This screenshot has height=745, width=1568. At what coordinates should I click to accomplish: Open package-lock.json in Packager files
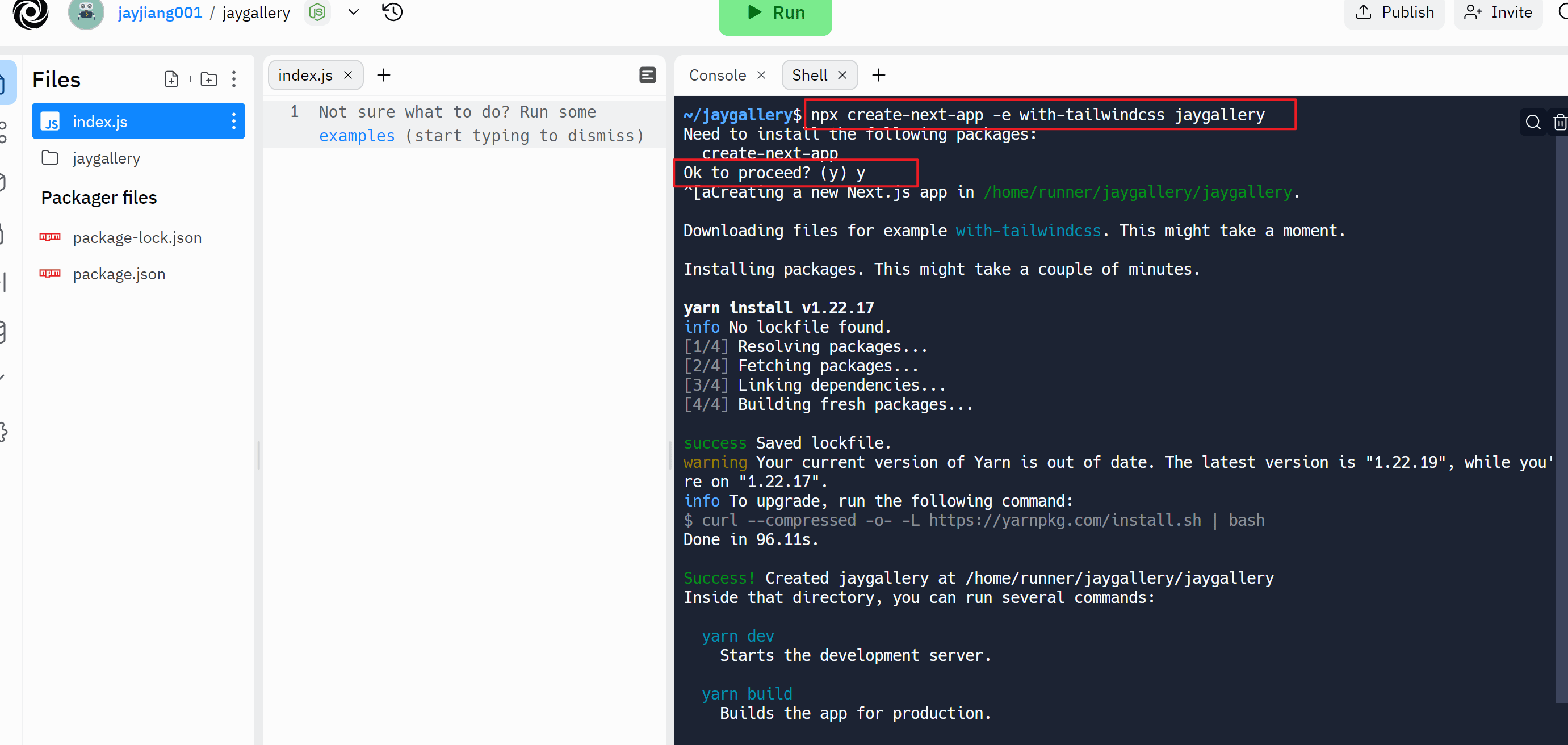[x=137, y=237]
